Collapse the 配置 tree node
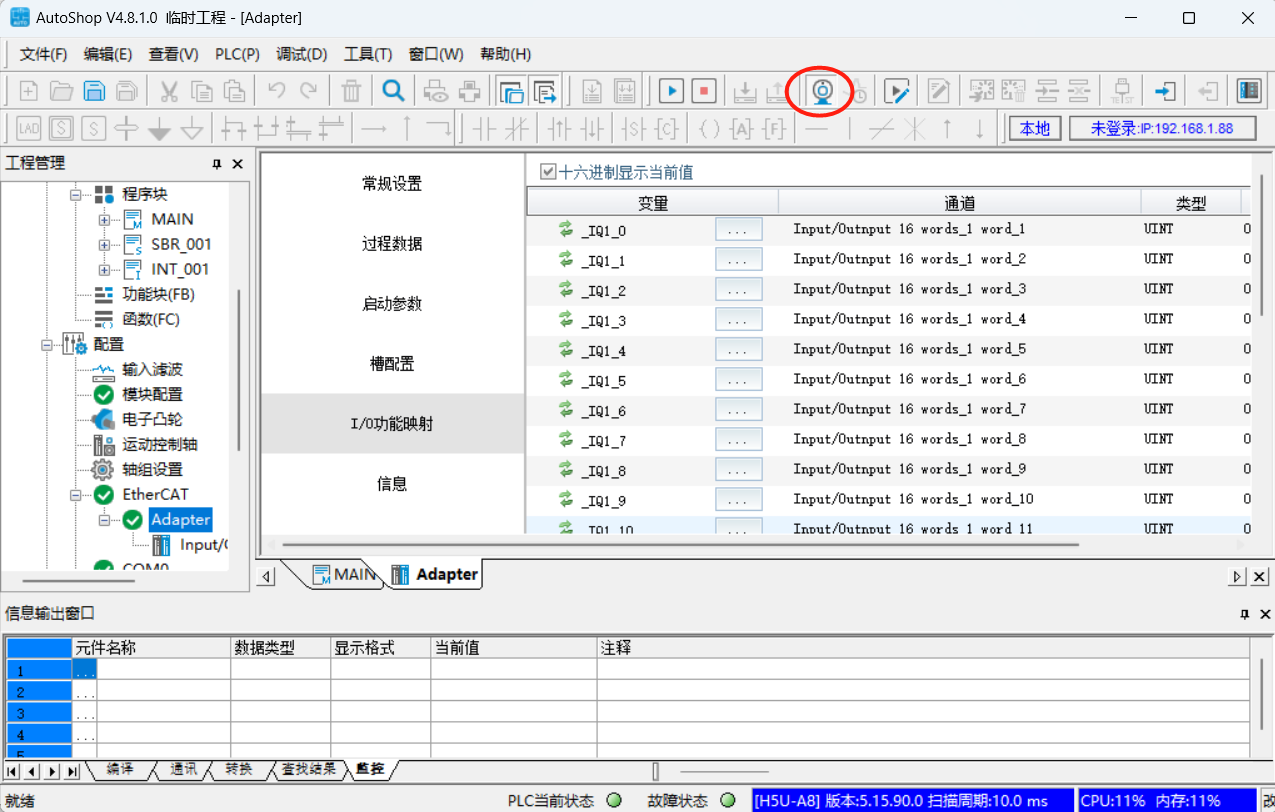Viewport: 1275px width, 812px height. (47, 344)
